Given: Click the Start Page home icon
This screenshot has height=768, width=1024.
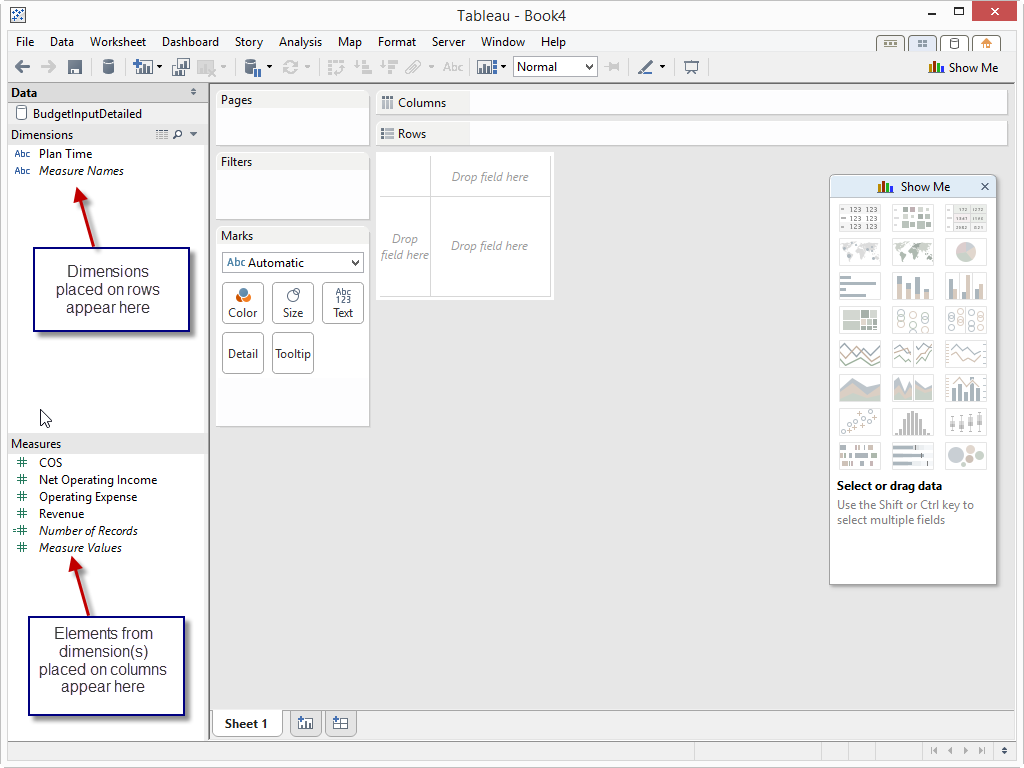Looking at the screenshot, I should tap(986, 43).
